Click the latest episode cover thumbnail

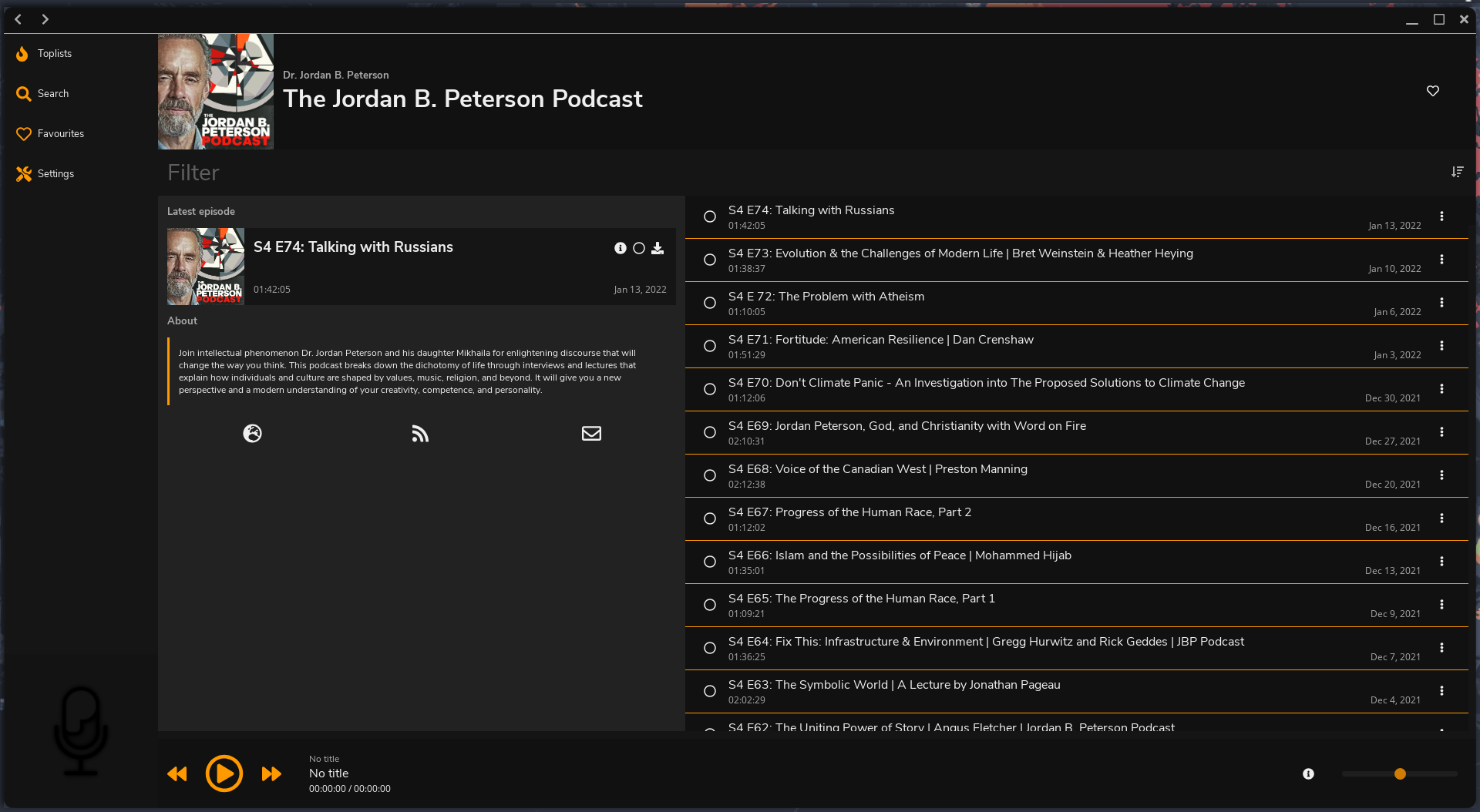(x=206, y=267)
